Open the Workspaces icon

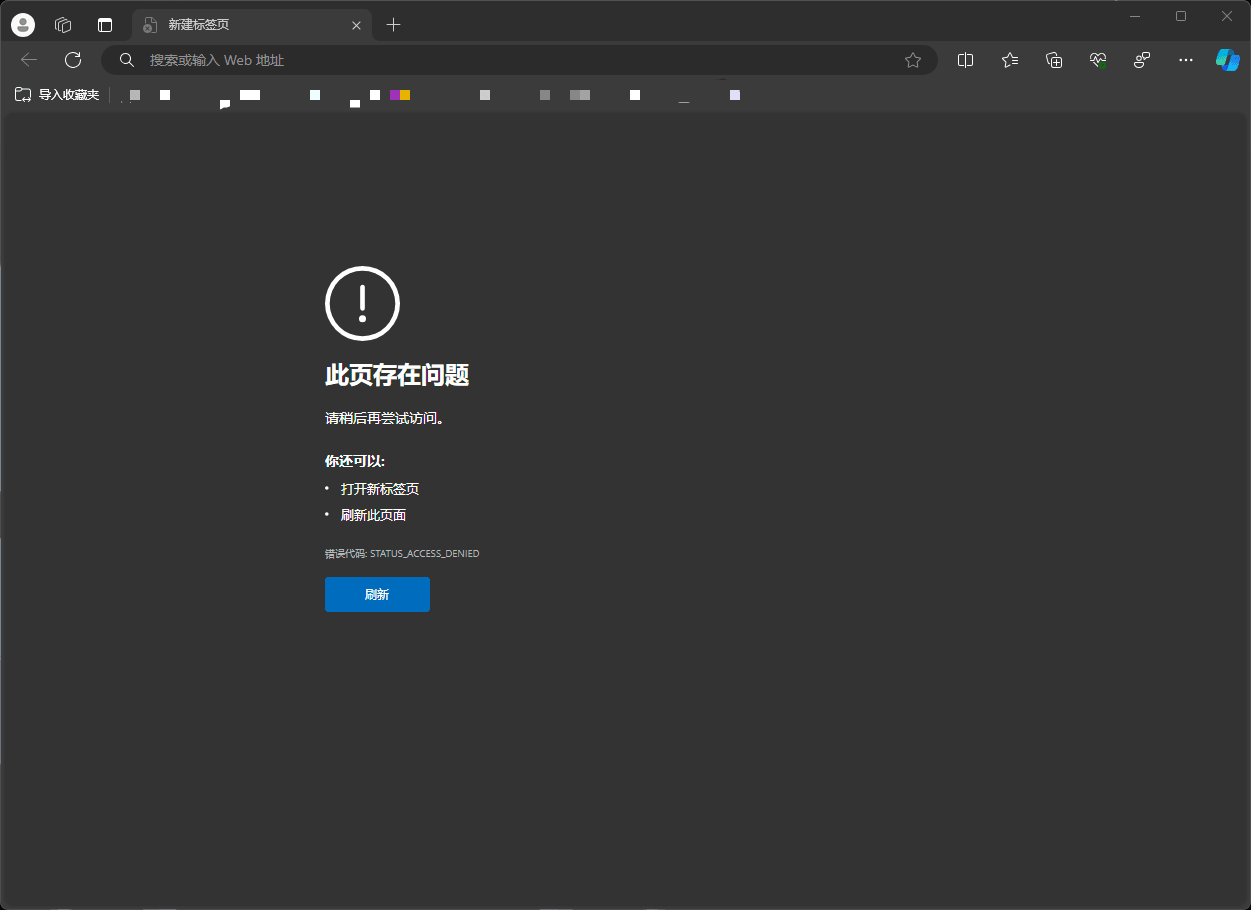coord(63,25)
